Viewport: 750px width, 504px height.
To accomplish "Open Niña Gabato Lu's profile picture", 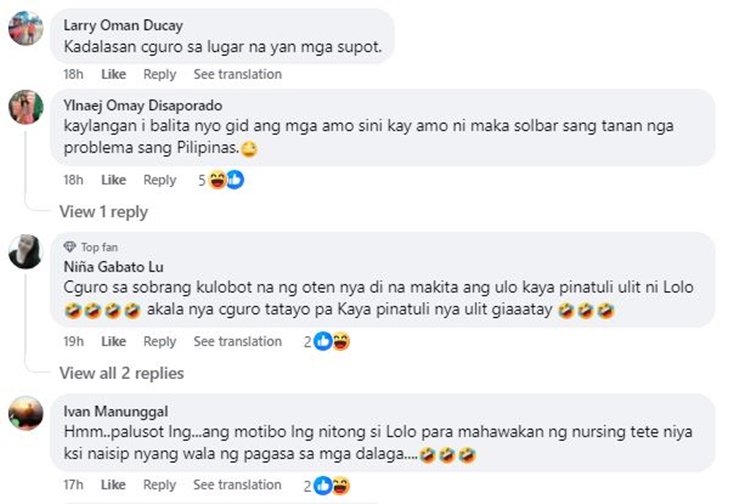I will point(26,252).
